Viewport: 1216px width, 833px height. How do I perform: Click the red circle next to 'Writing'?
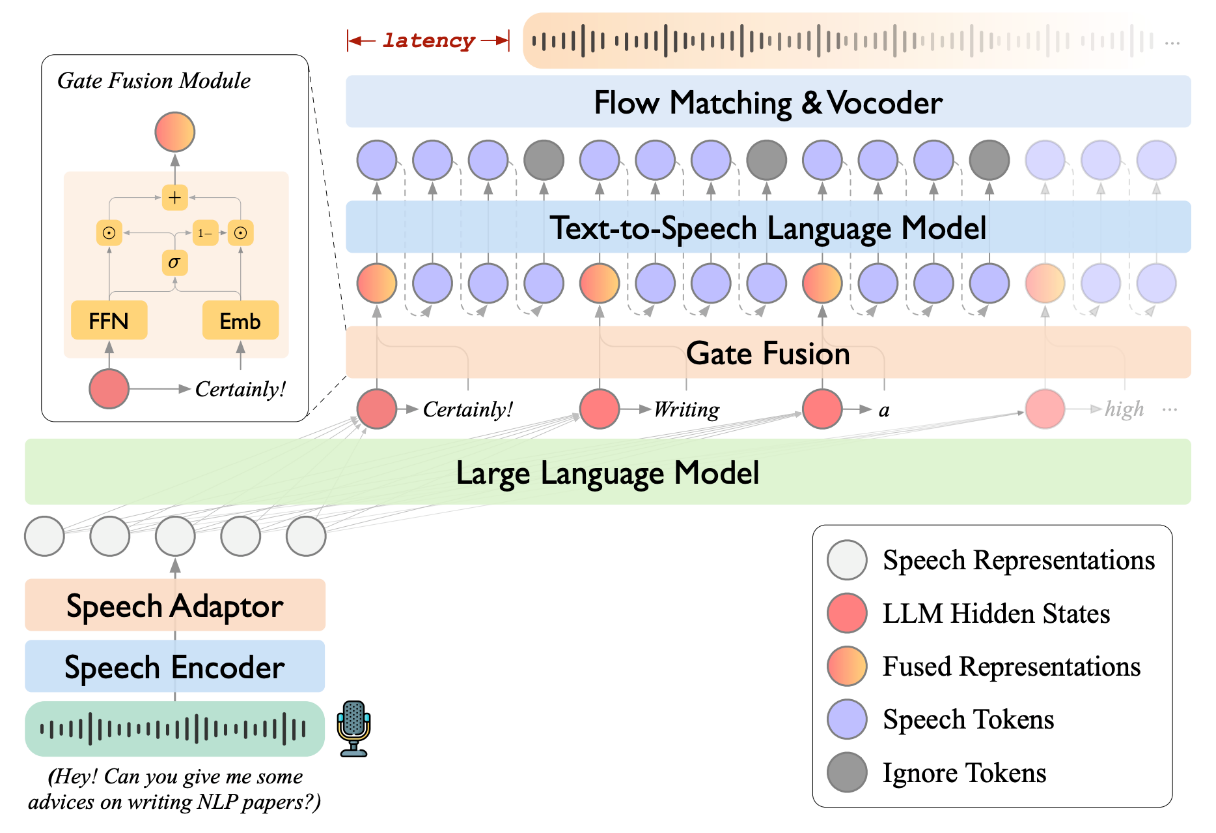click(x=601, y=408)
